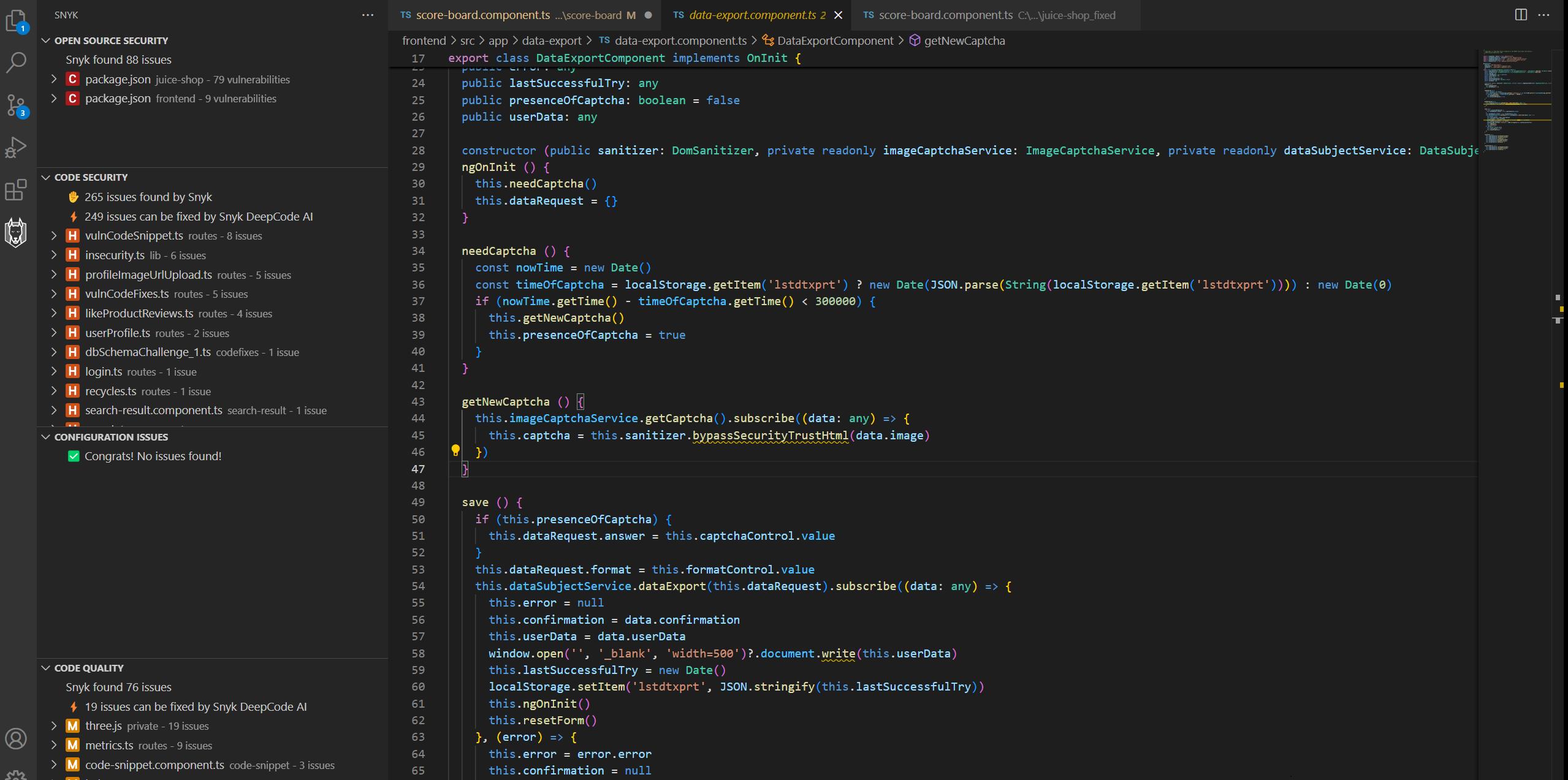1568x780 pixels.
Task: Click the Snyk panel more actions ellipsis
Action: [x=368, y=15]
